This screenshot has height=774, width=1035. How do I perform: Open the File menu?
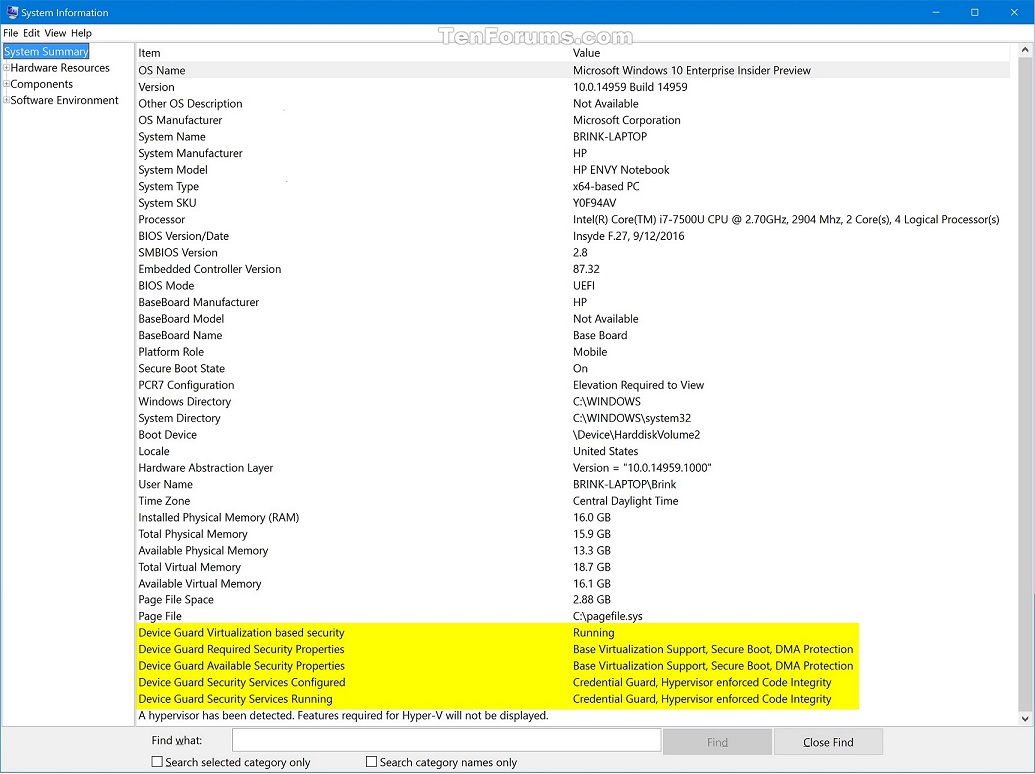11,33
